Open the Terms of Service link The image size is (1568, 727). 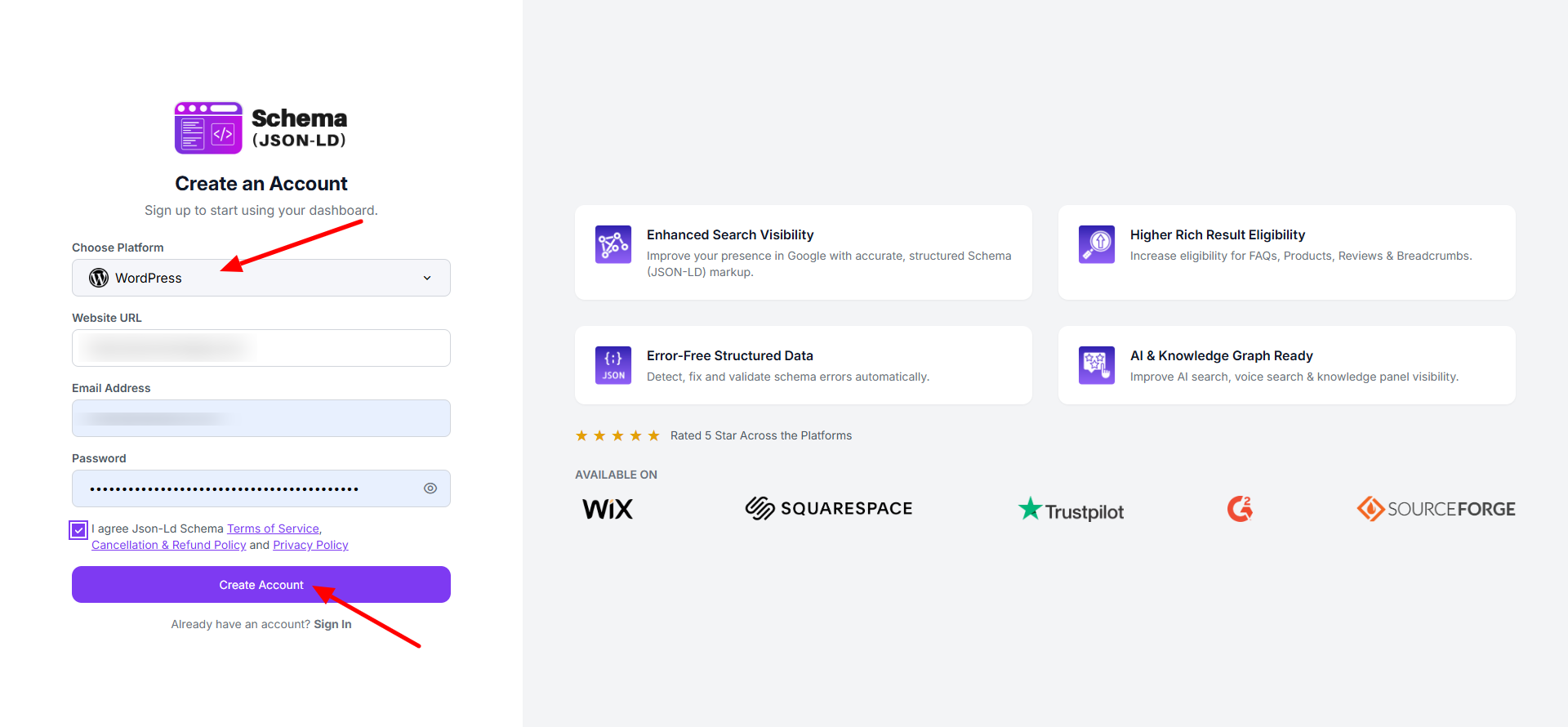tap(273, 529)
